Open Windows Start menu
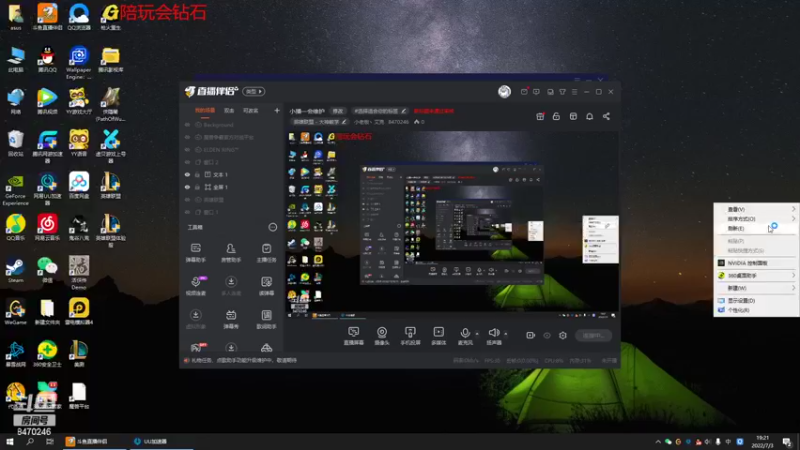Image resolution: width=800 pixels, height=450 pixels. [10, 442]
